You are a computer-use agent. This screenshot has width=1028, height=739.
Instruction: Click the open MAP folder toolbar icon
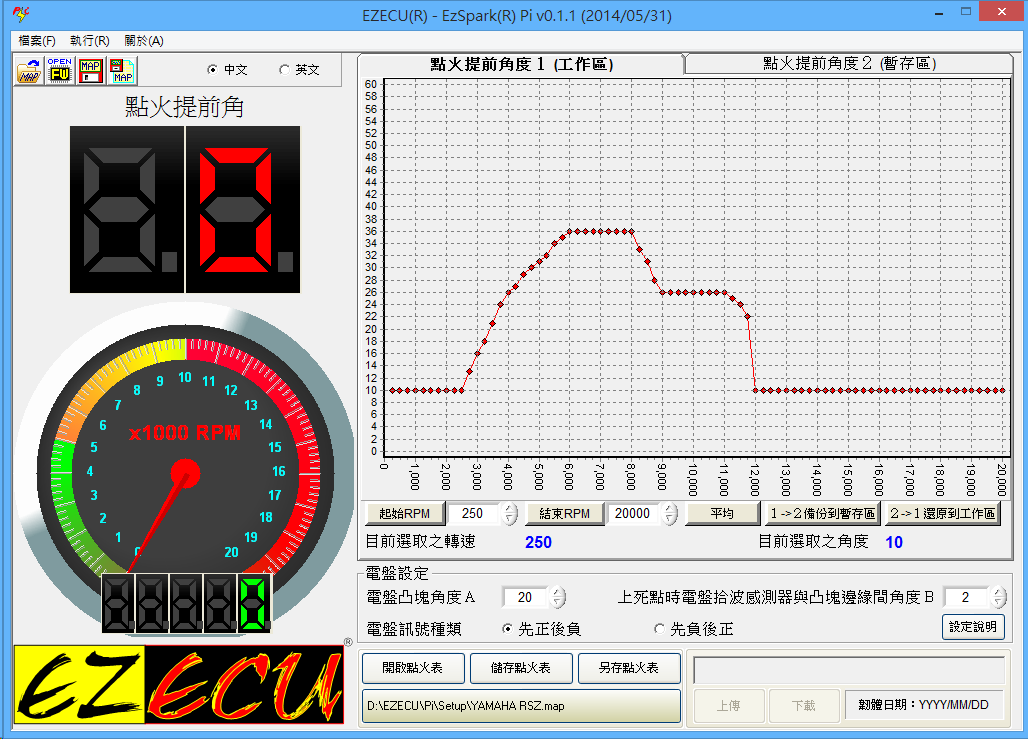click(29, 71)
